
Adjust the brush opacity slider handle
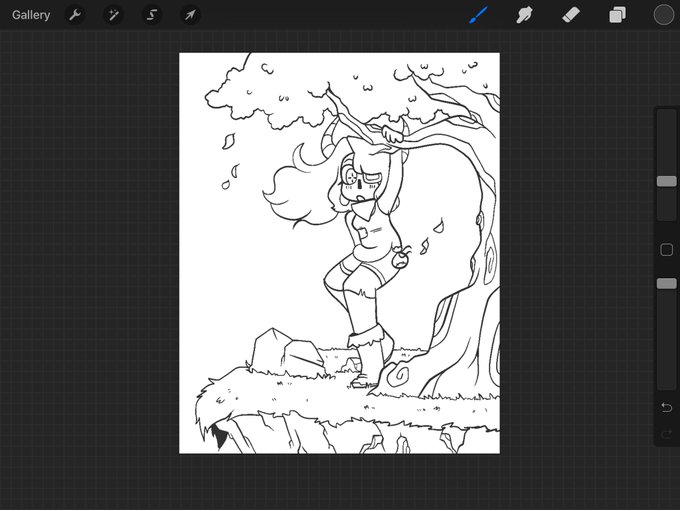coord(667,283)
